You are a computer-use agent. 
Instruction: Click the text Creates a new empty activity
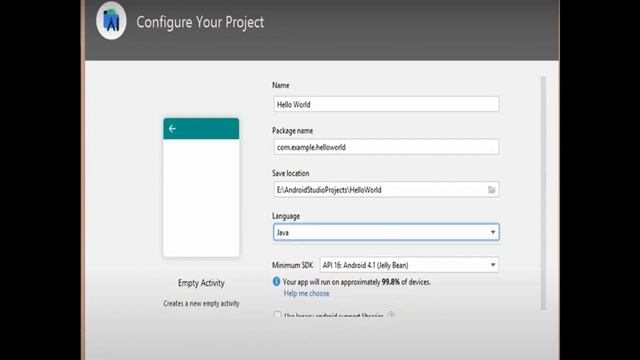[201, 304]
